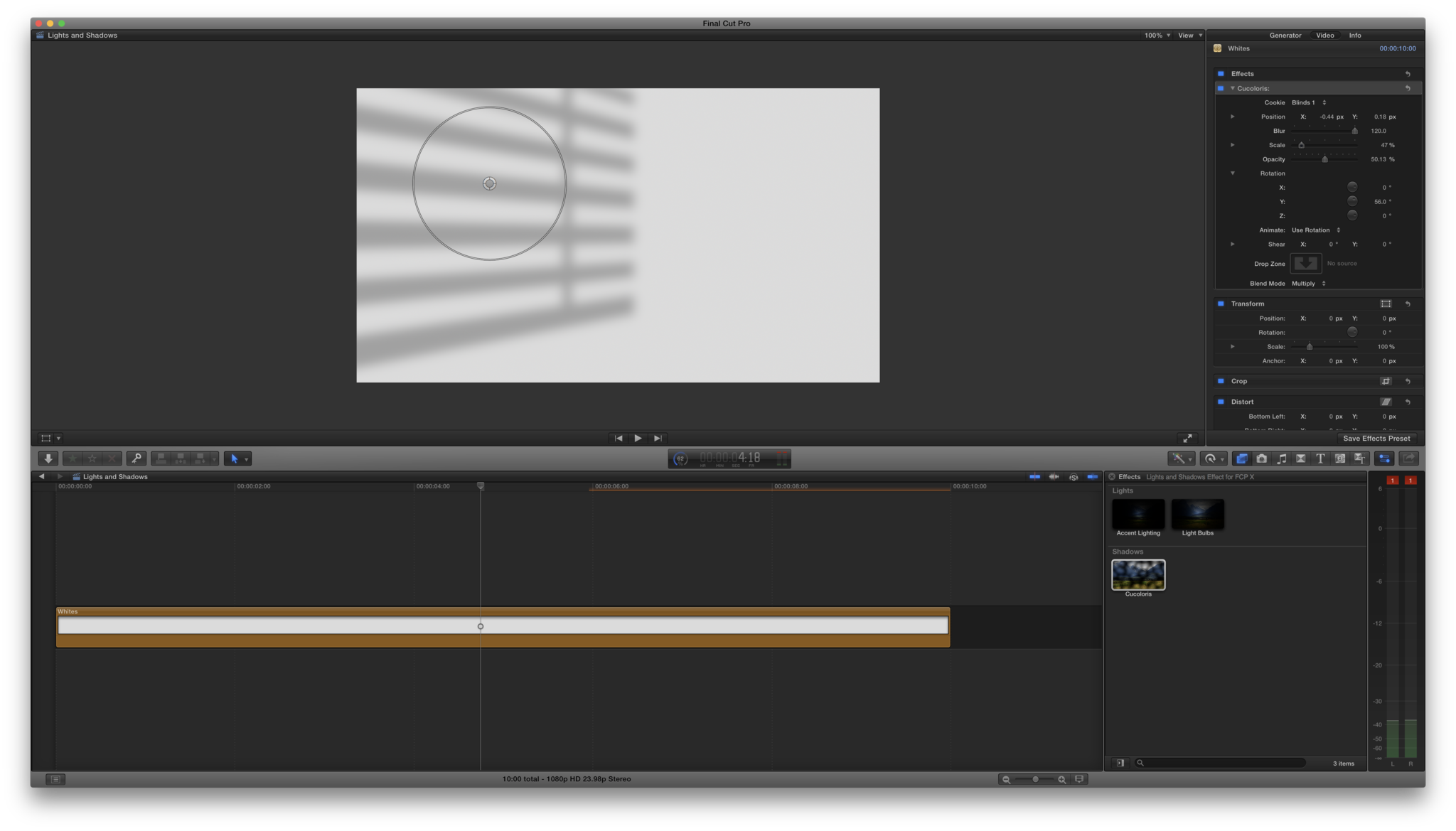The image size is (1456, 831).
Task: Toggle the Crop section checkbox
Action: tap(1221, 381)
